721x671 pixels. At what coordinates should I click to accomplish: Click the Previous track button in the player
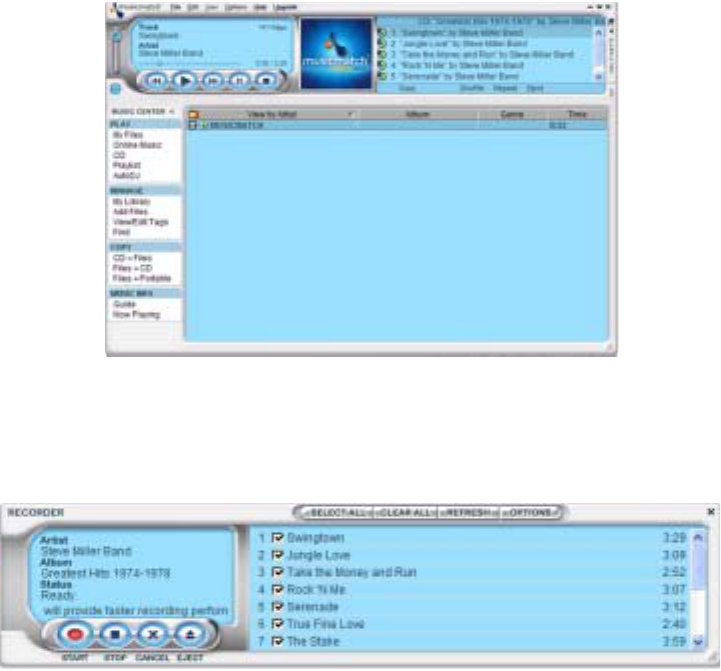156,81
